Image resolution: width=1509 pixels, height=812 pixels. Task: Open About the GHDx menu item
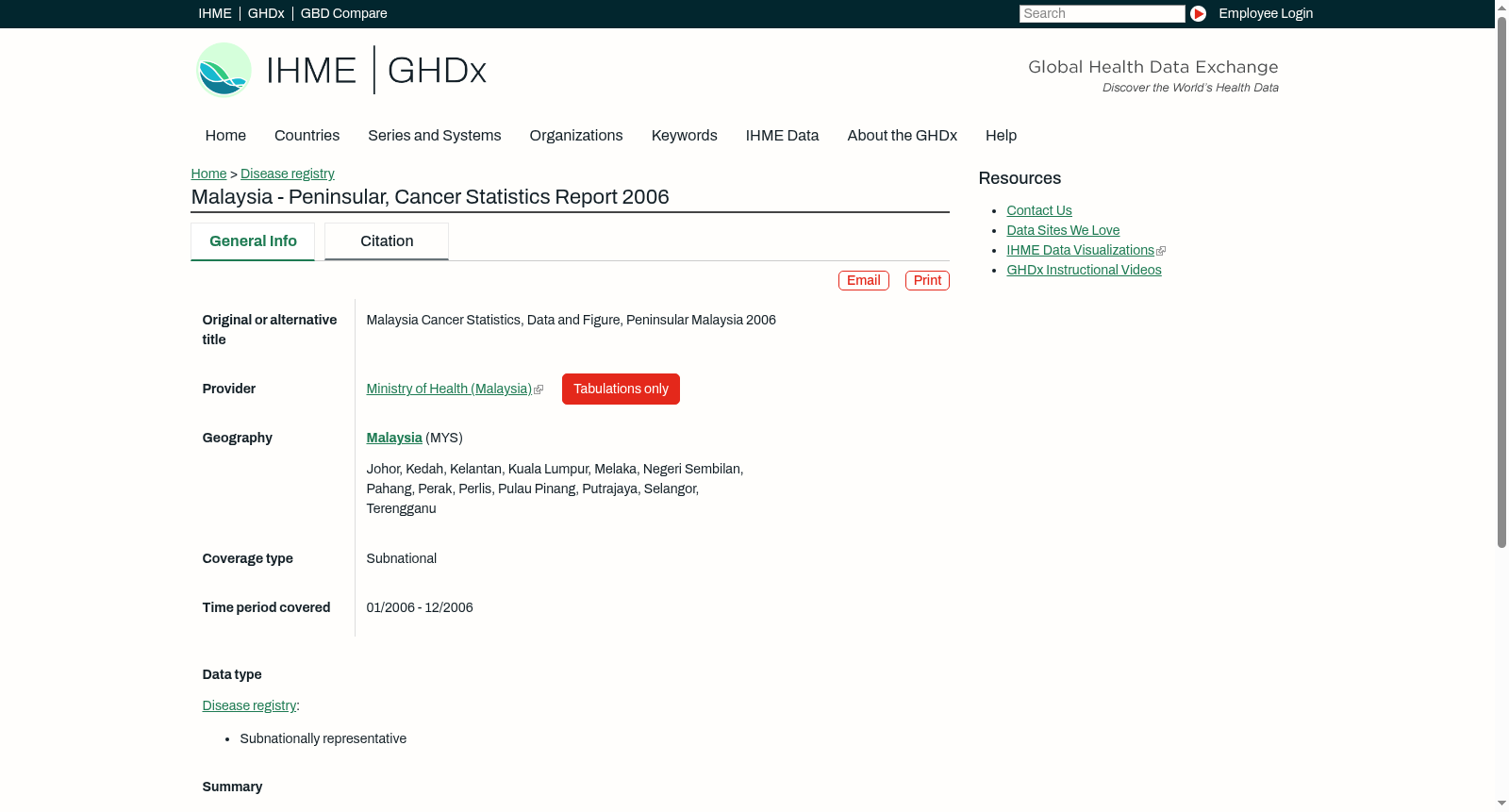pos(902,136)
